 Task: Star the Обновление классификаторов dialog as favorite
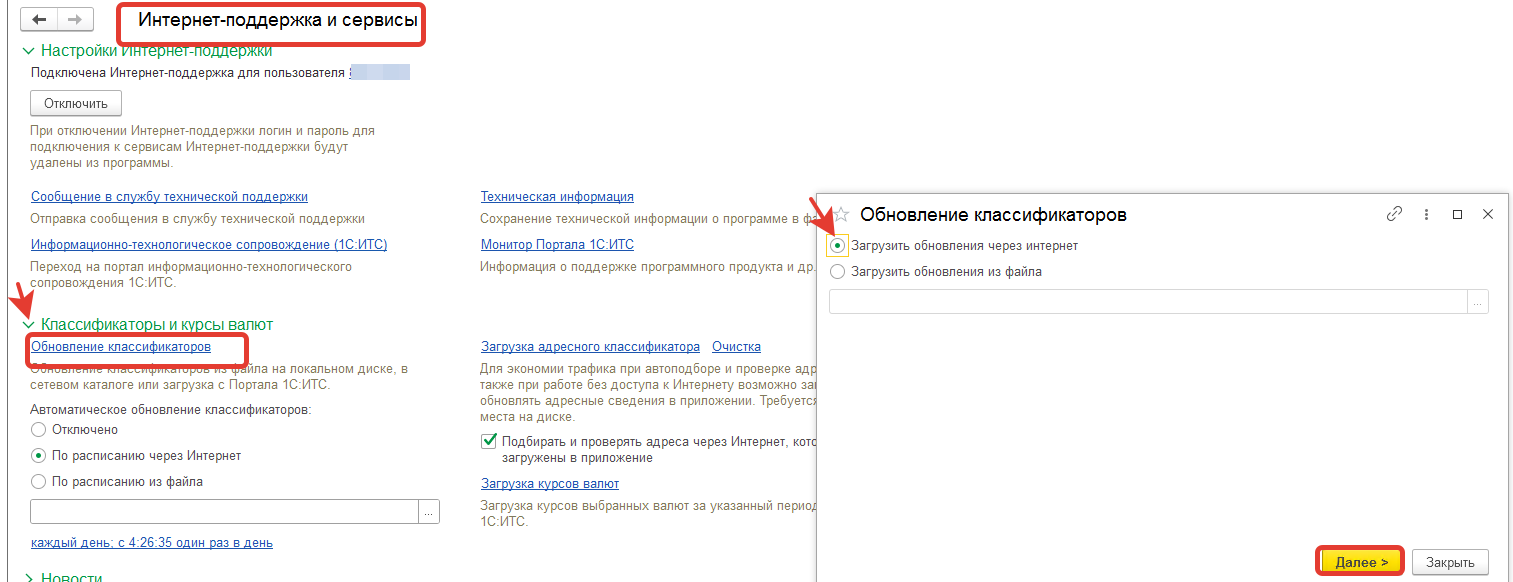tap(841, 214)
